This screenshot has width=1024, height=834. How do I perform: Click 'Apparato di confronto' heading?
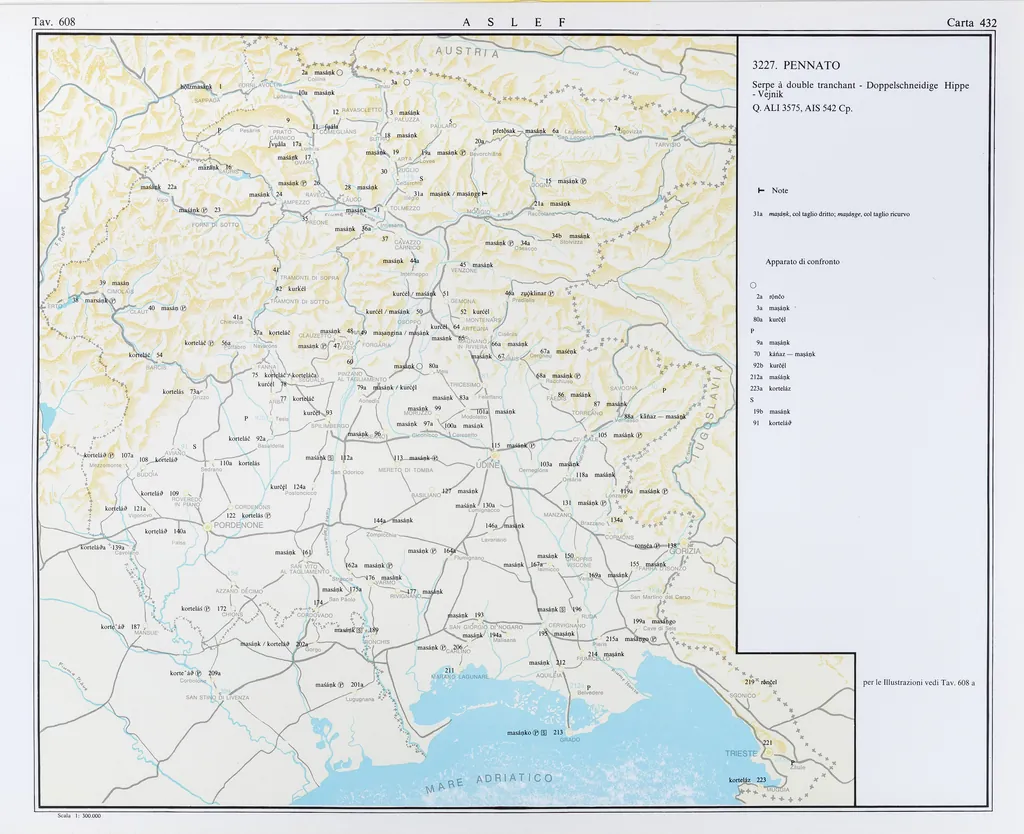(x=802, y=261)
